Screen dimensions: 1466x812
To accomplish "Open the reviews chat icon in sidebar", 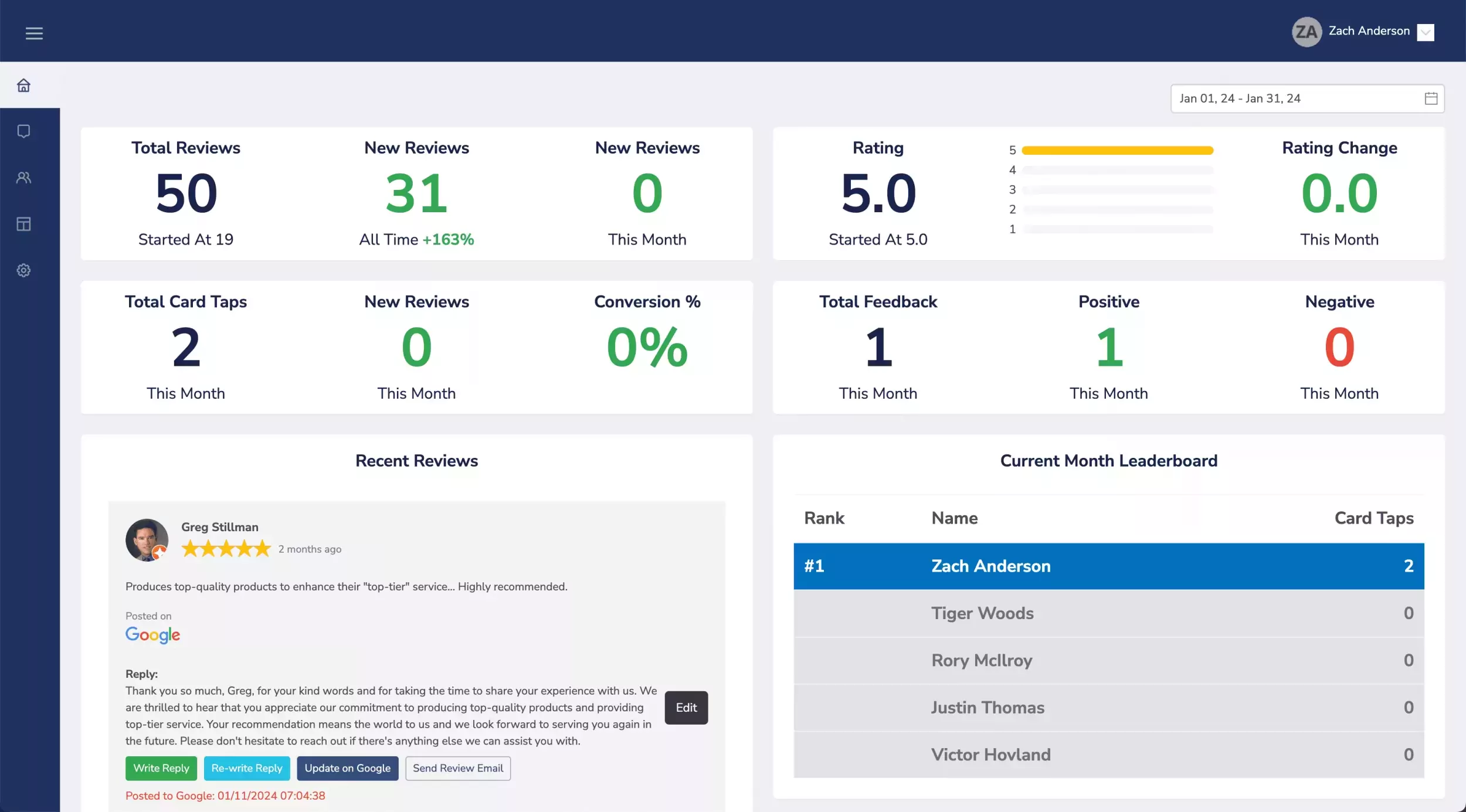I will pyautogui.click(x=23, y=131).
